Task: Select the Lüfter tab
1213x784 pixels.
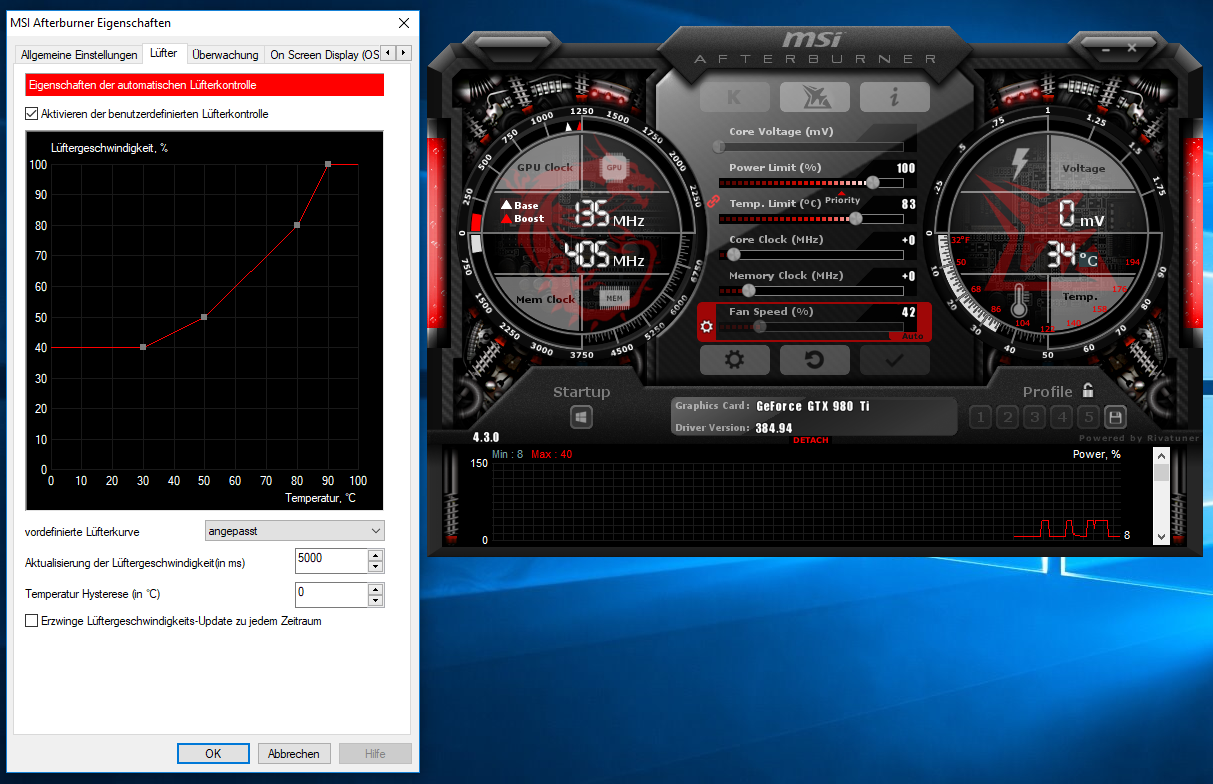Action: click(164, 54)
